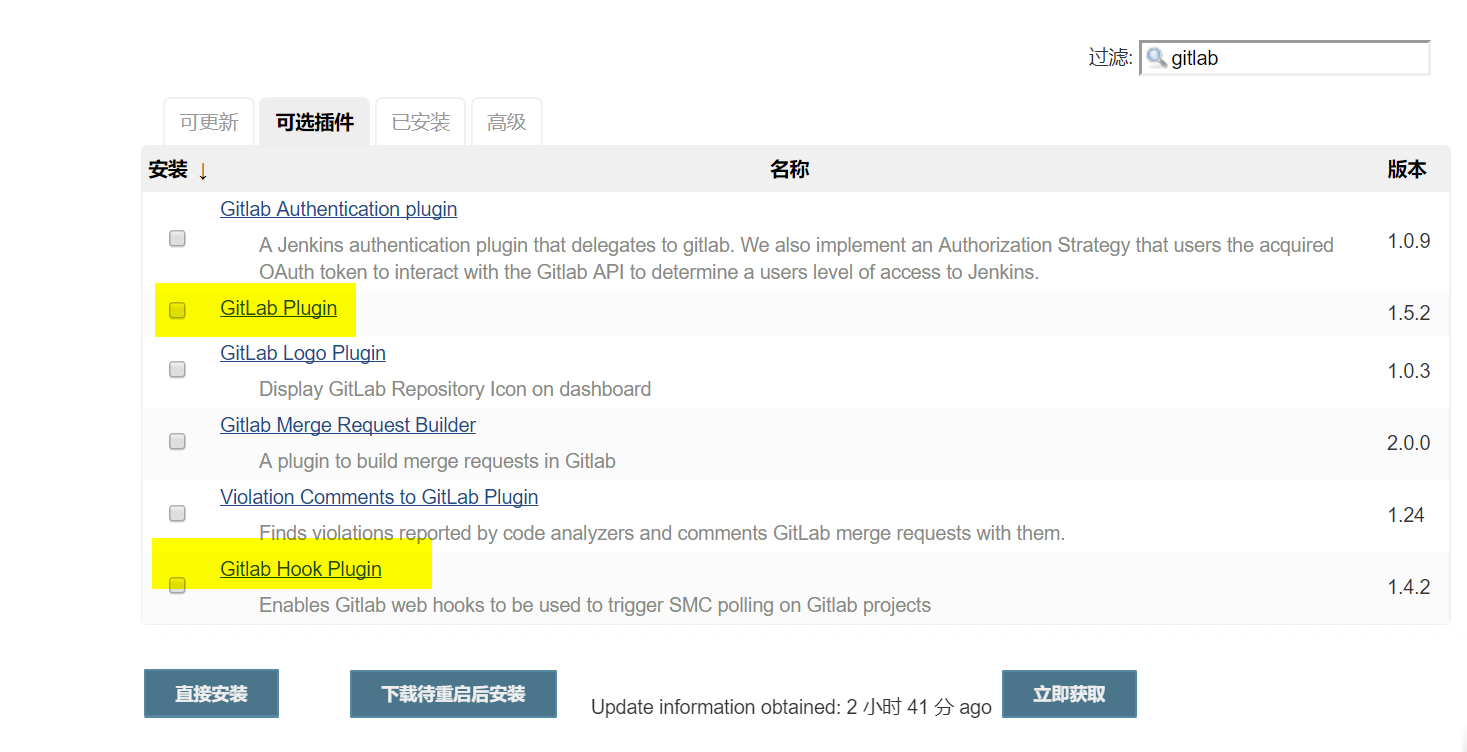Select the 可选插件 tab

[x=315, y=122]
